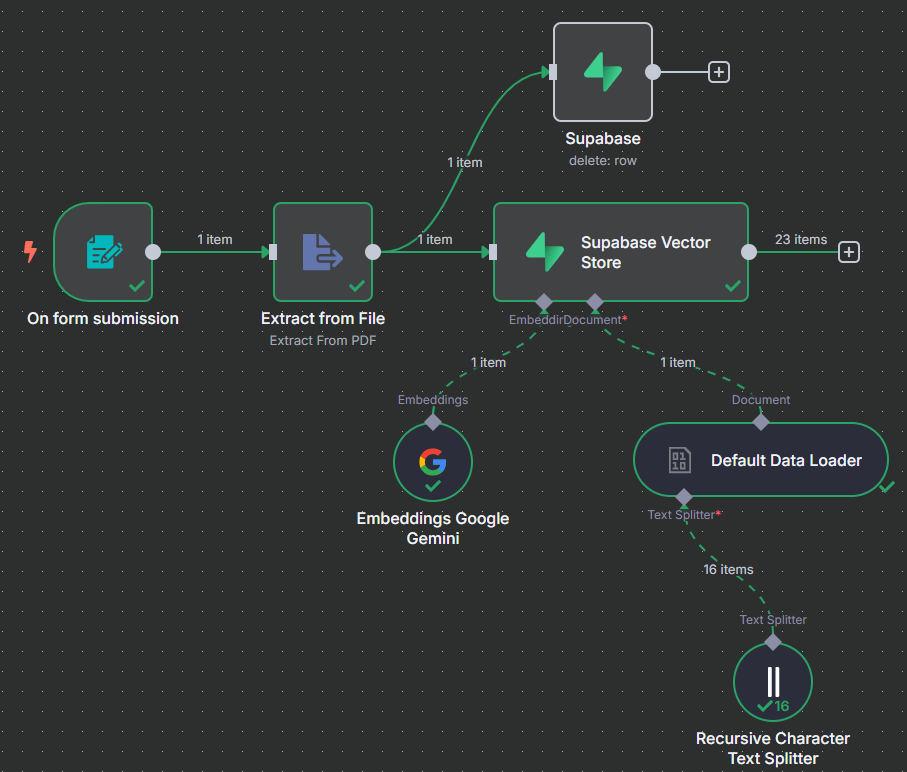Add a node after Supabase Vector Store
This screenshot has height=772, width=907.
coord(849,252)
